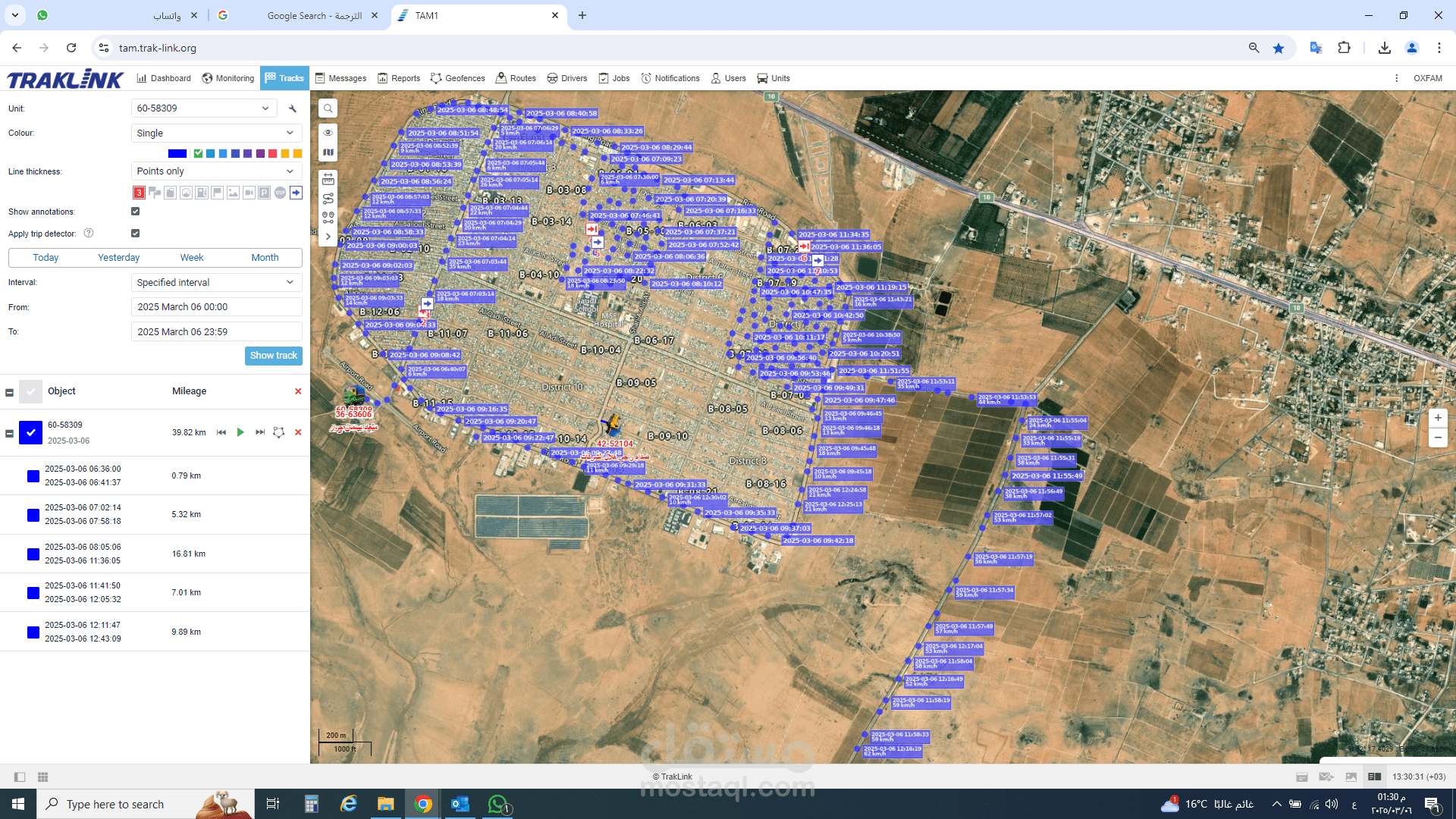This screenshot has width=1456, height=819.
Task: Toggle the image marker icon
Action: coord(233,193)
